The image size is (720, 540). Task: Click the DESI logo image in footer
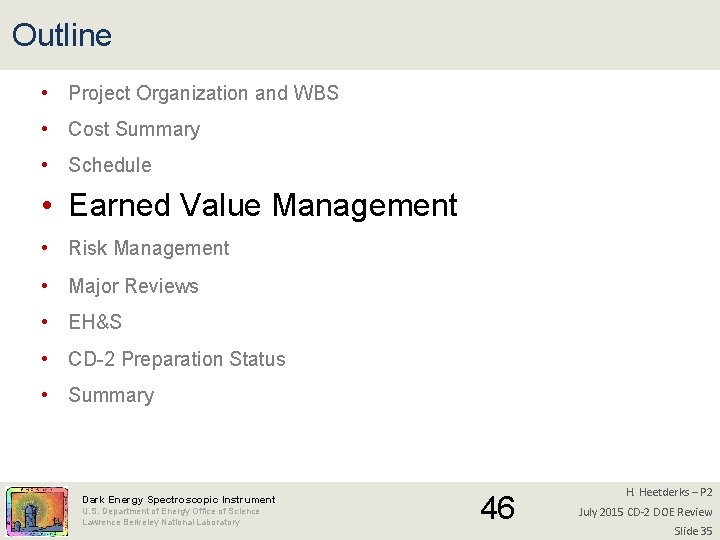[x=36, y=512]
